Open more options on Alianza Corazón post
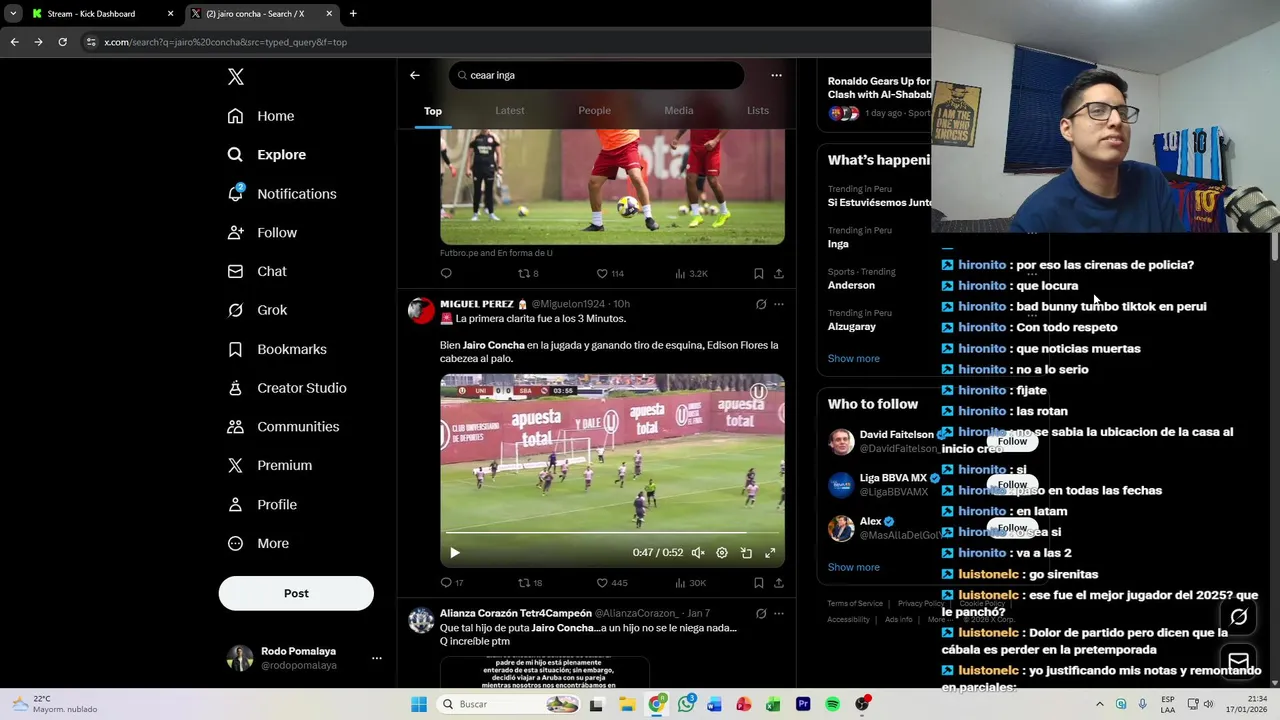The width and height of the screenshot is (1280, 720). coord(779,613)
